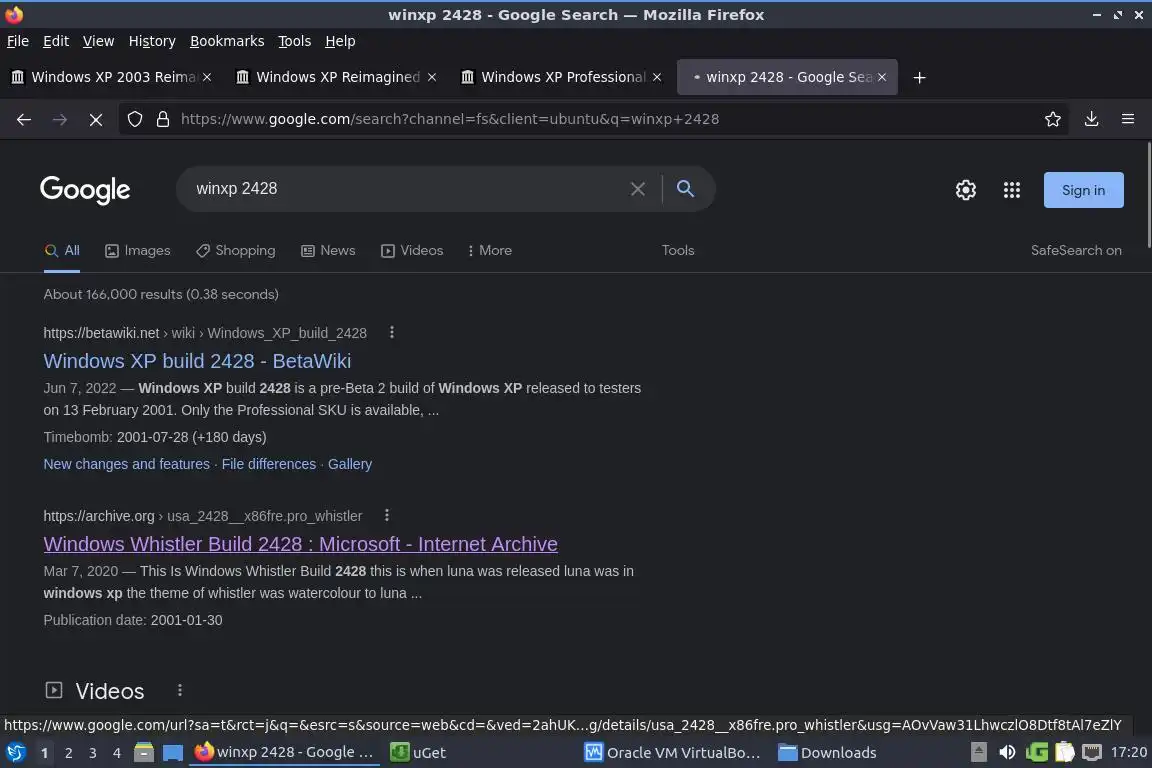Image resolution: width=1152 pixels, height=768 pixels.
Task: Open the Bookmarks menu
Action: 227,41
